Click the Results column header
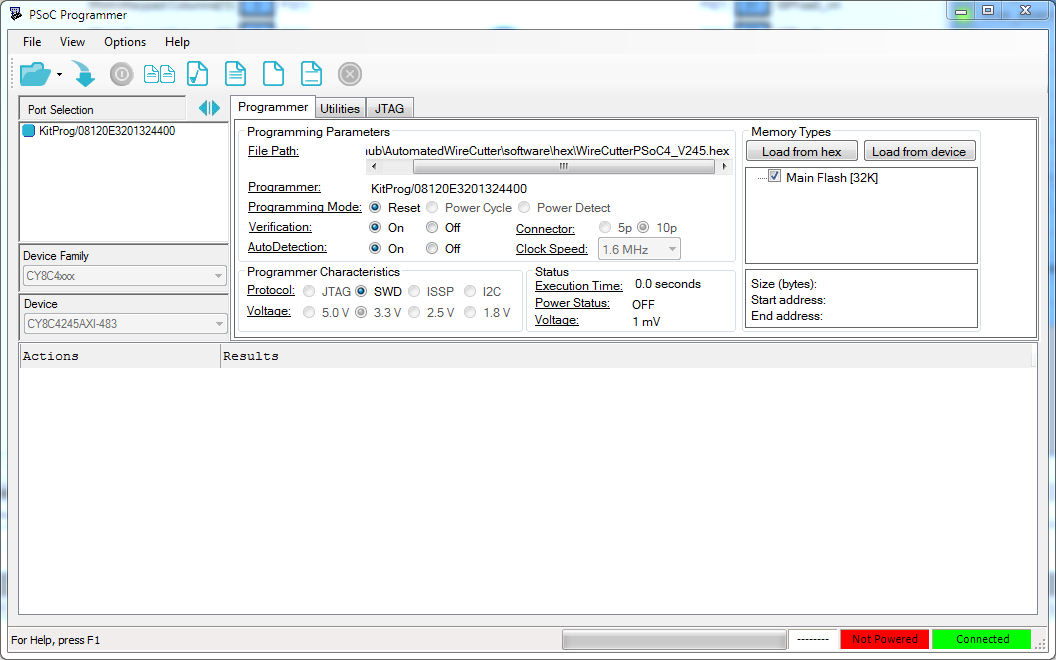The image size is (1056, 660). (x=626, y=356)
